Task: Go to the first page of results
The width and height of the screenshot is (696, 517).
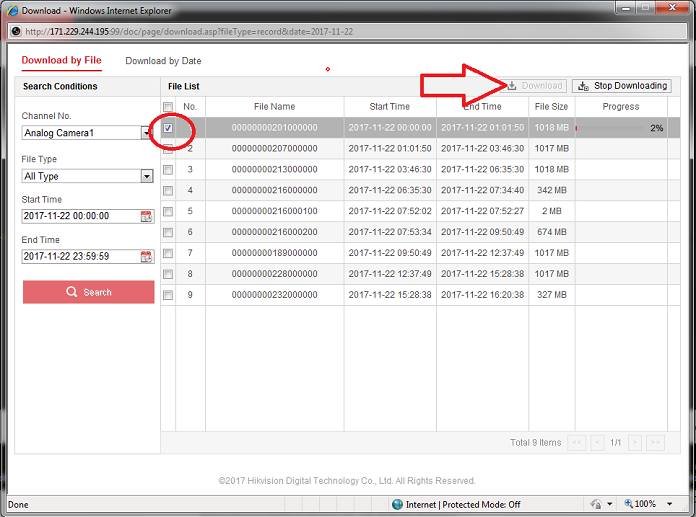Action: (x=577, y=442)
